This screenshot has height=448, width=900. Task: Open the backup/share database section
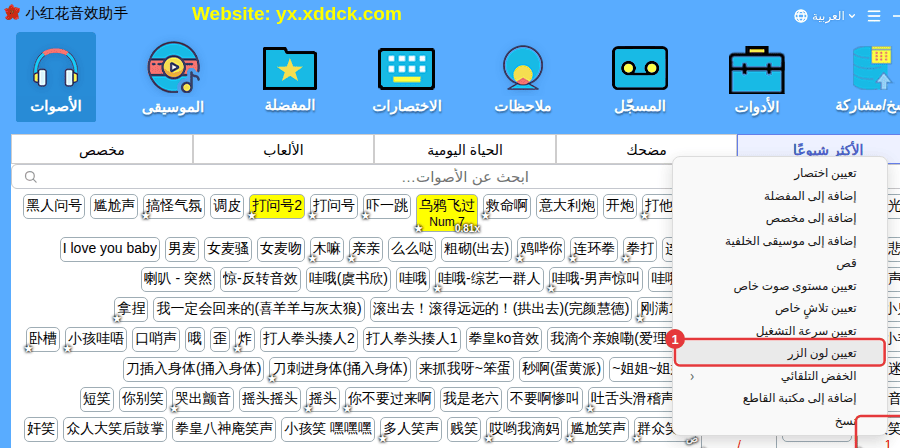pos(870,77)
